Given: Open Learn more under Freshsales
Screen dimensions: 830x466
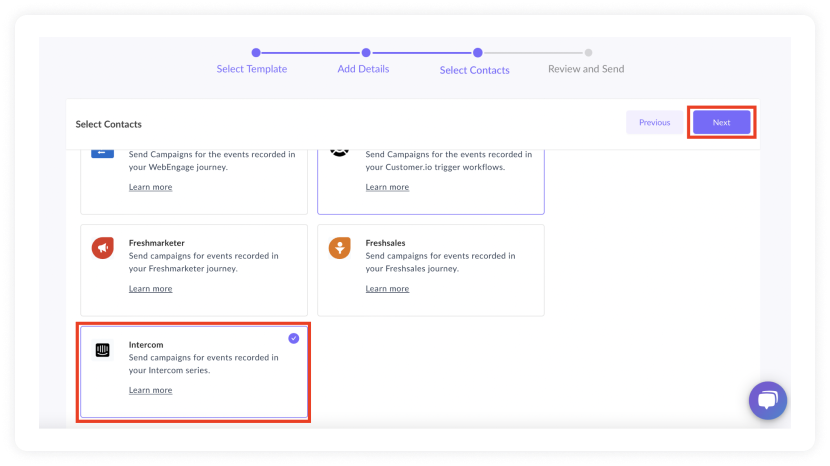Looking at the screenshot, I should pyautogui.click(x=387, y=289).
